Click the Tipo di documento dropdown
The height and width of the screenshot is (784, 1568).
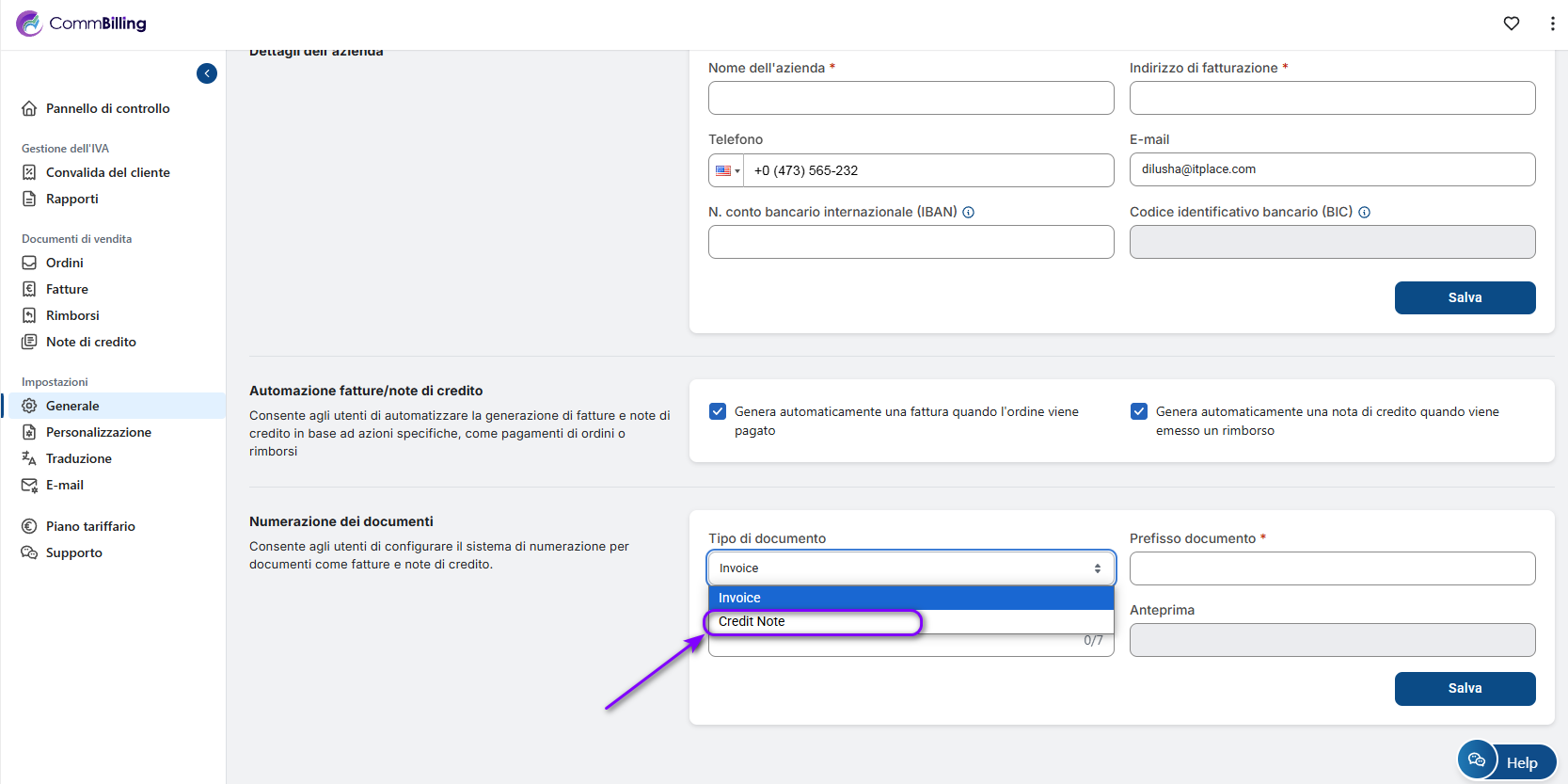[910, 568]
